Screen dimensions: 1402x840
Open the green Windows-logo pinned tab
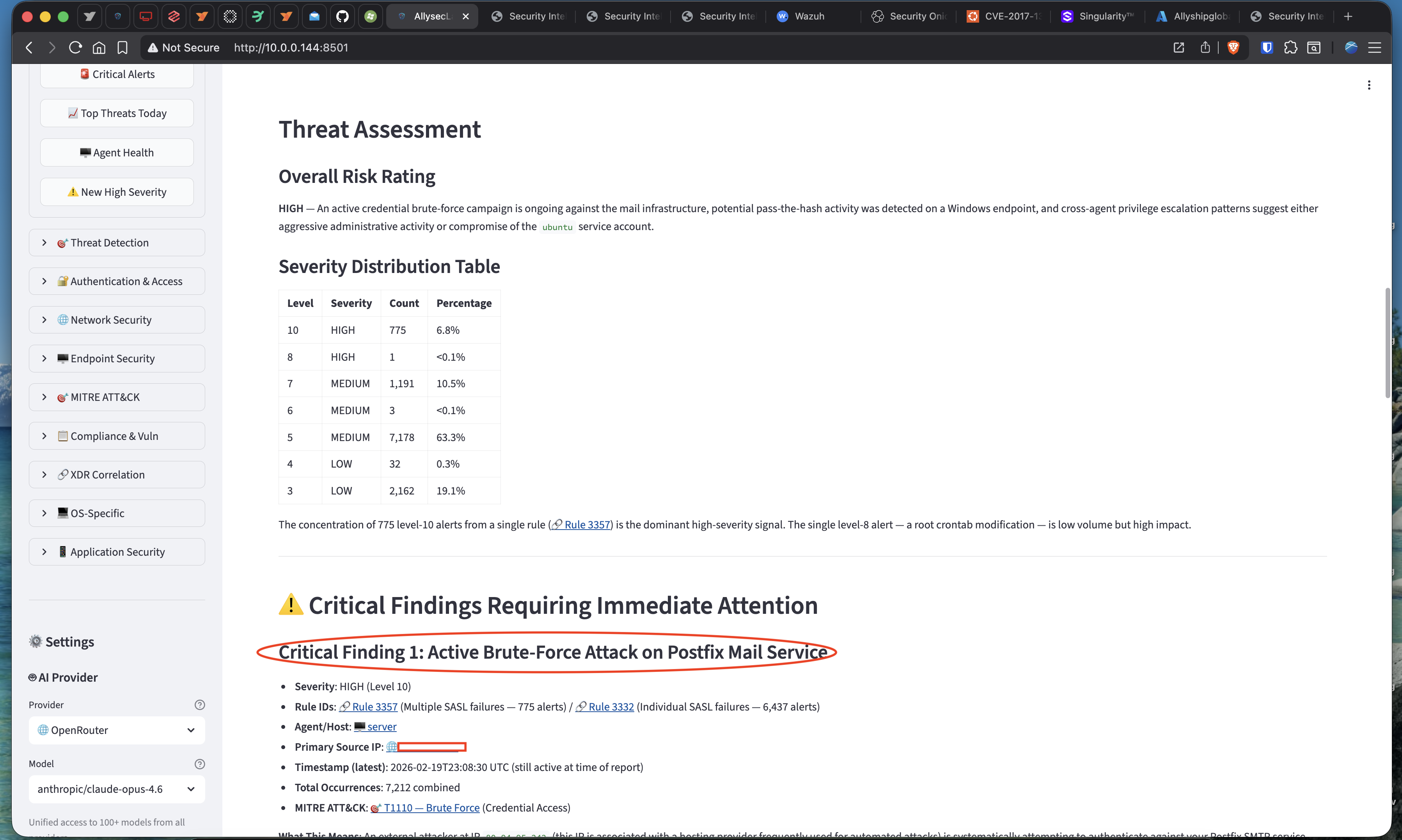370,16
